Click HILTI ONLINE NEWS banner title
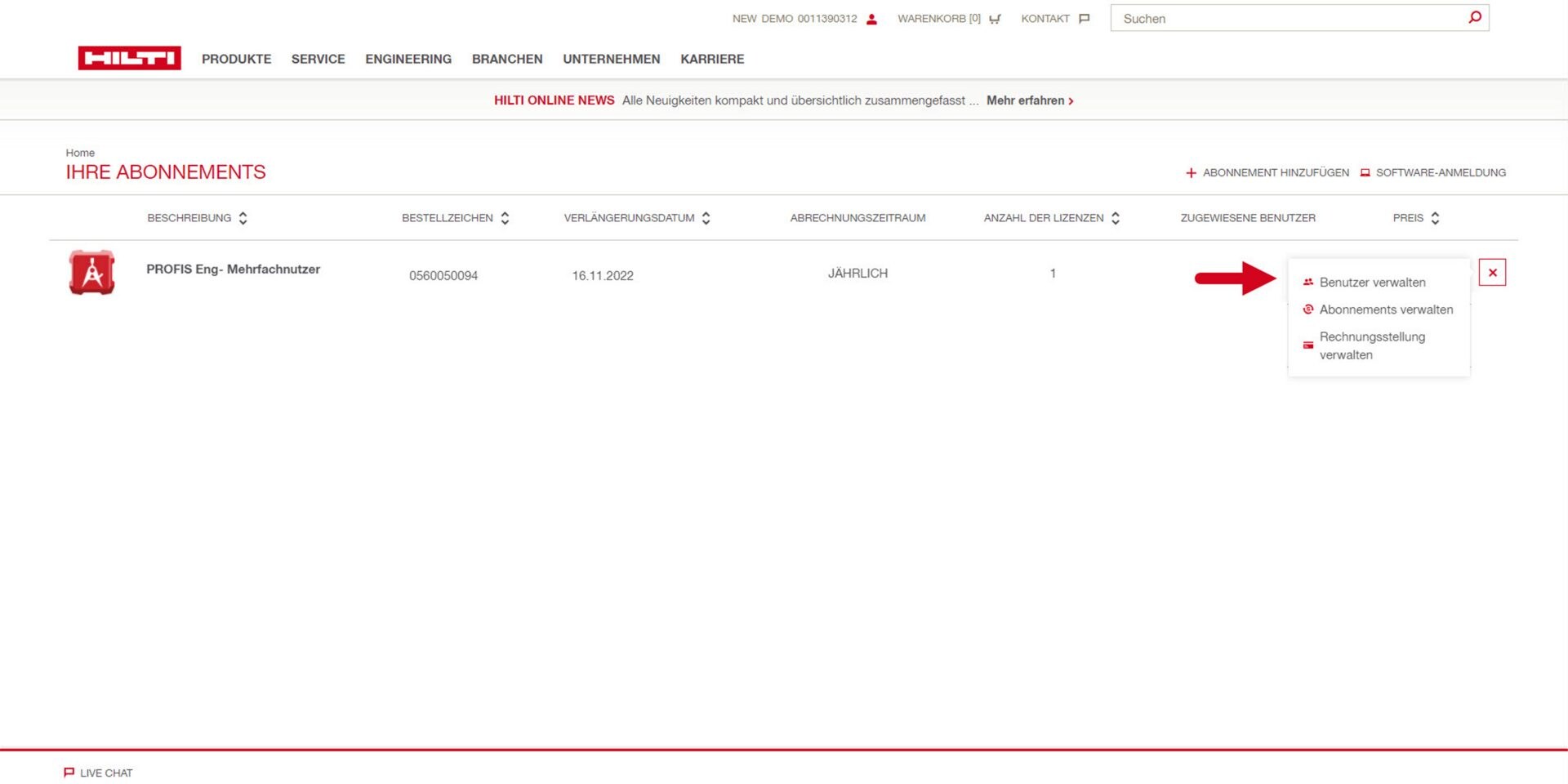This screenshot has height=784, width=1568. click(554, 100)
